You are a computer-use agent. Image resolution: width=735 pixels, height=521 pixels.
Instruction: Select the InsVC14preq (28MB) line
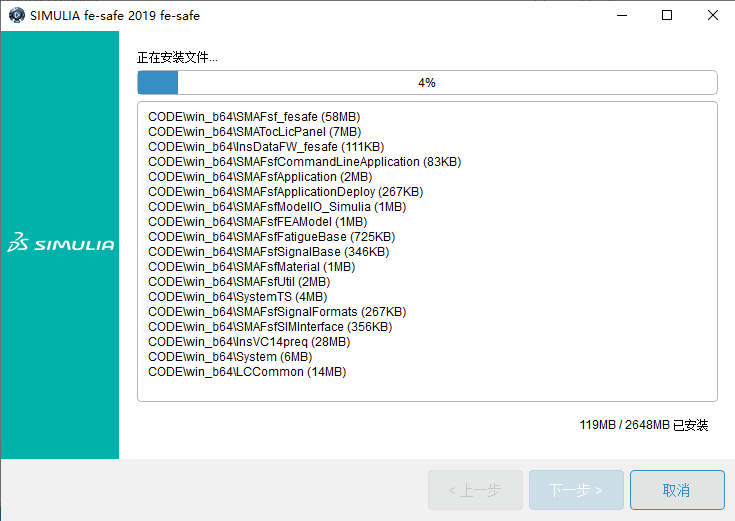coord(249,342)
